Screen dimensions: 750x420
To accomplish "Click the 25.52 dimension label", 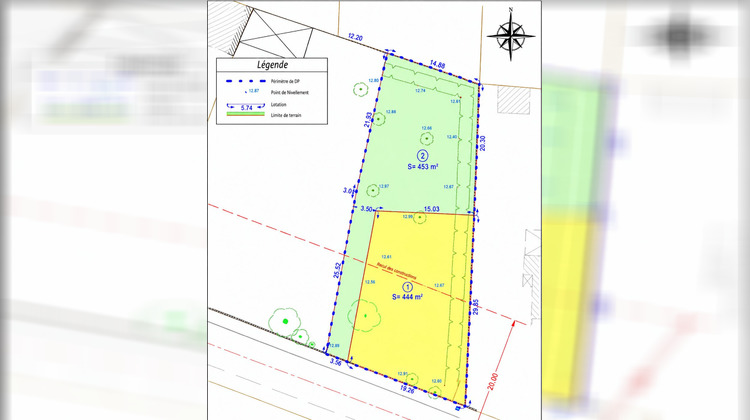I will 338,270.
